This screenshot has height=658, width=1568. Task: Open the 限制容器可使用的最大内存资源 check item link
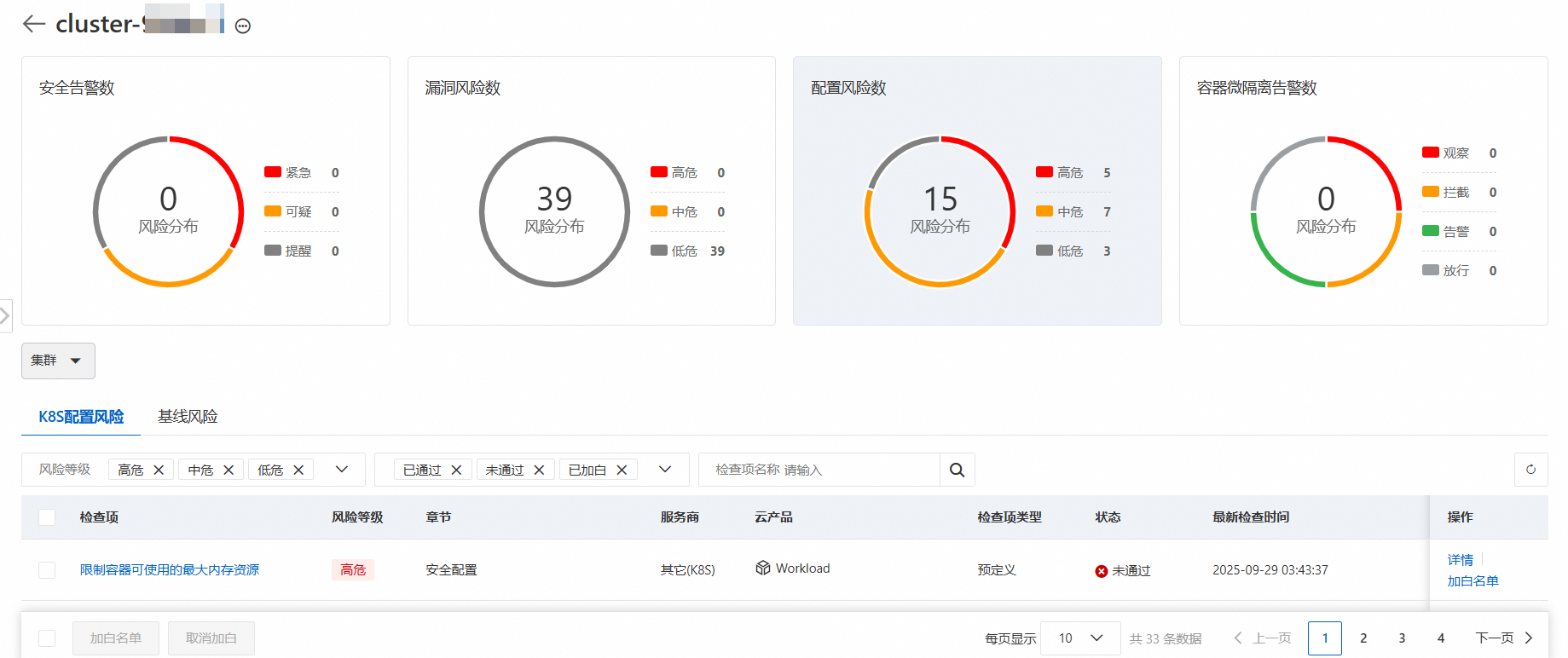click(170, 570)
